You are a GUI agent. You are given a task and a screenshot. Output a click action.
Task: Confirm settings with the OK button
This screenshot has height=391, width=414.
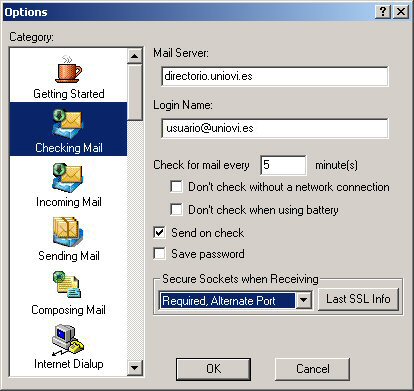click(x=213, y=369)
